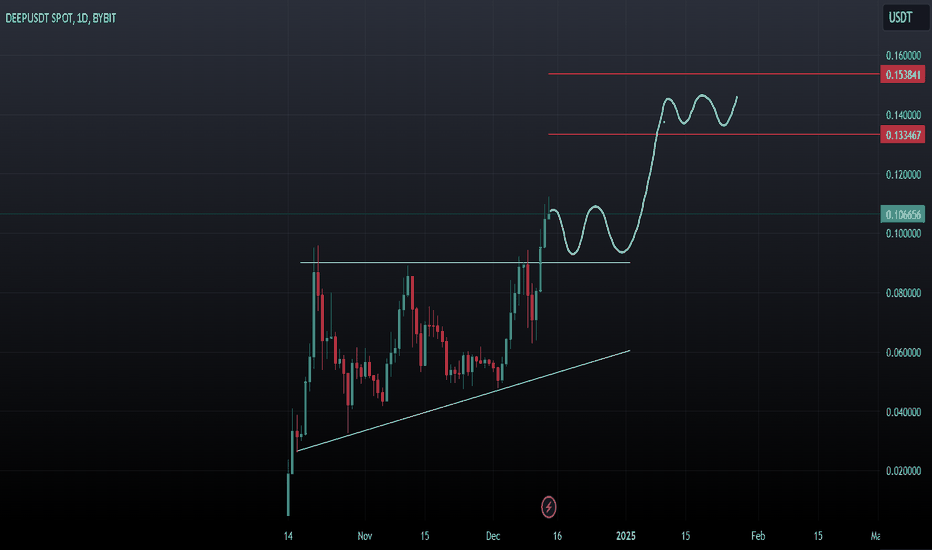Click the DEEPUSDT SPOT symbol title
This screenshot has width=932, height=550.
pyautogui.click(x=61, y=18)
